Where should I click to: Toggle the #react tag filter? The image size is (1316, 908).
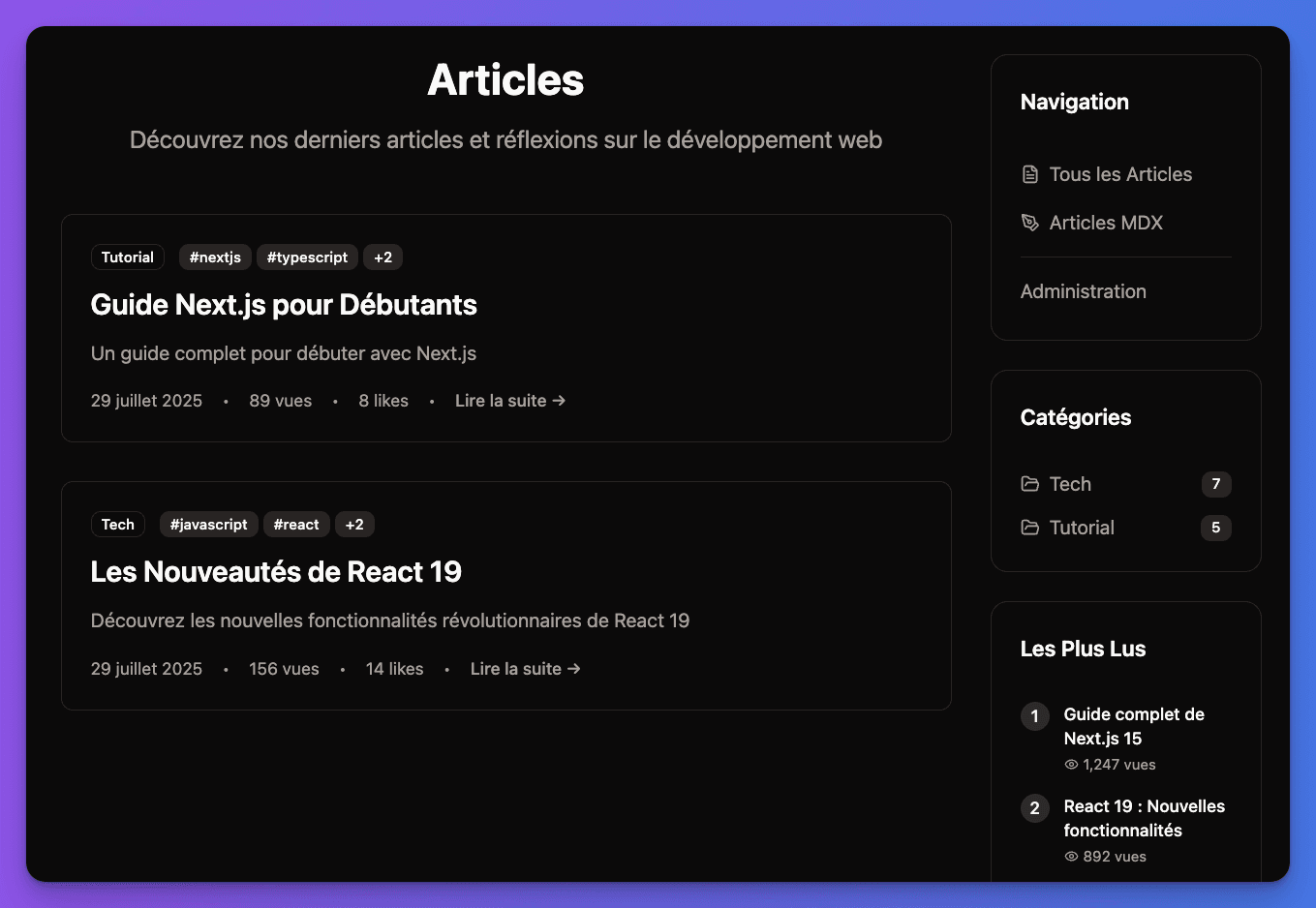(296, 524)
